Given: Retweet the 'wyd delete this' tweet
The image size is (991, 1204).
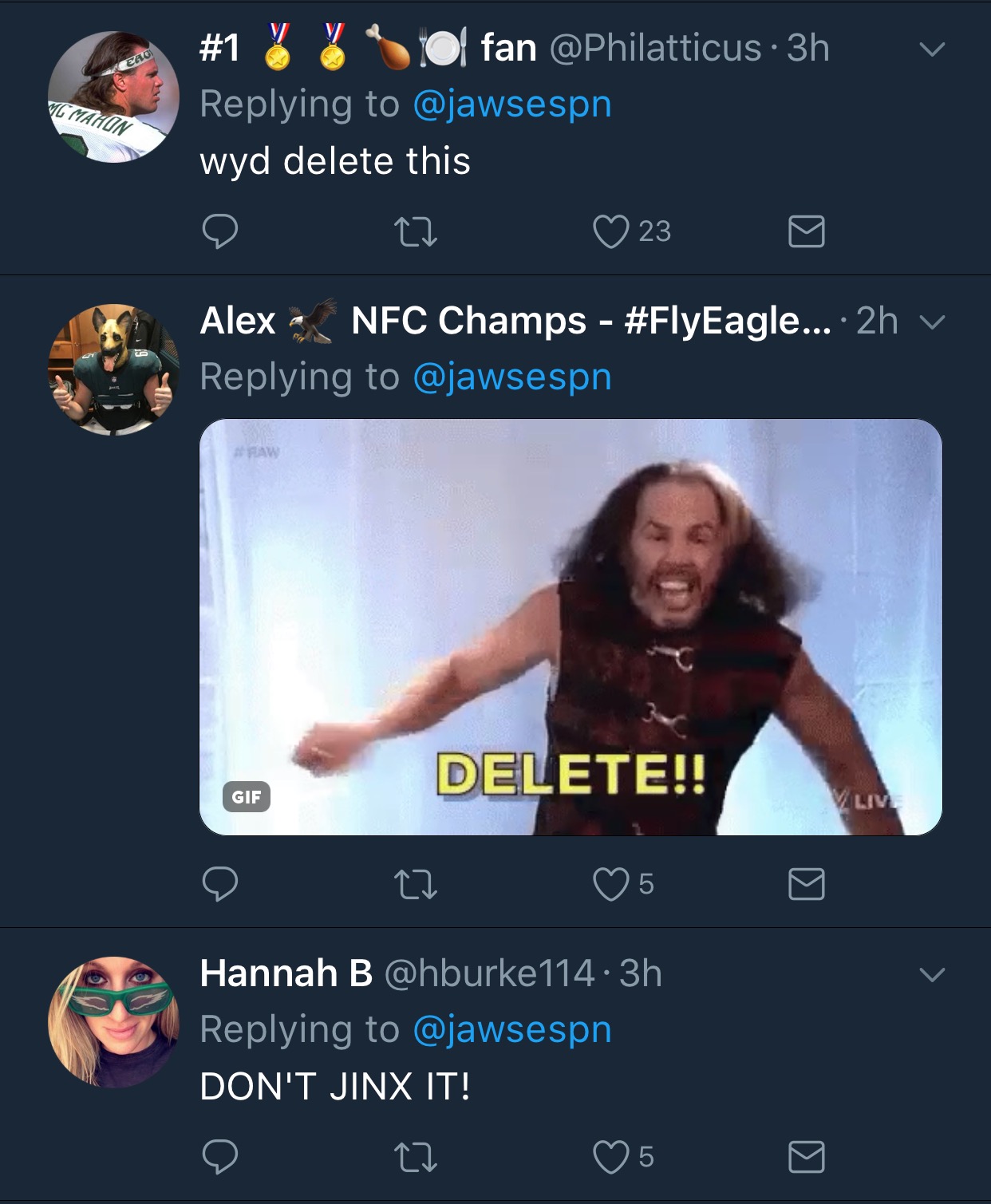Looking at the screenshot, I should coord(416,231).
